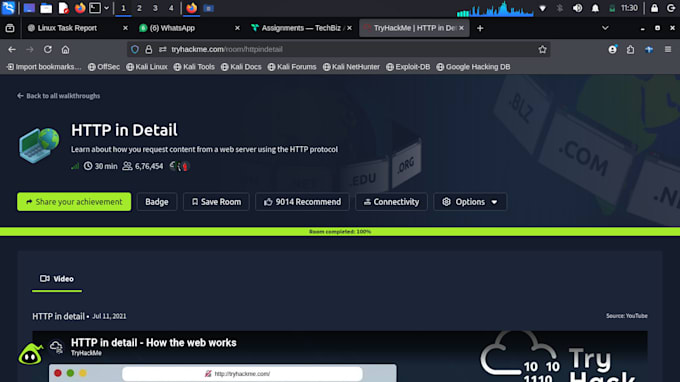Click the HTTP in detail video title
This screenshot has height=382, width=680.
tap(154, 343)
